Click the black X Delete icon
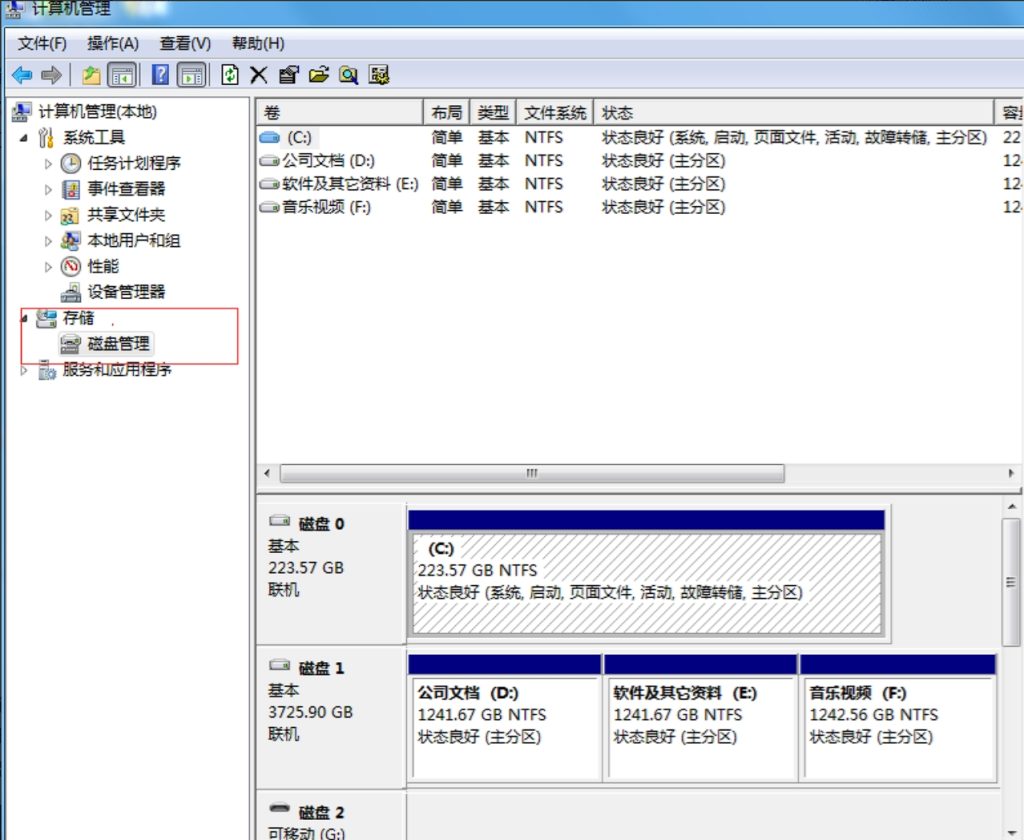1024x840 pixels. pyautogui.click(x=259, y=75)
